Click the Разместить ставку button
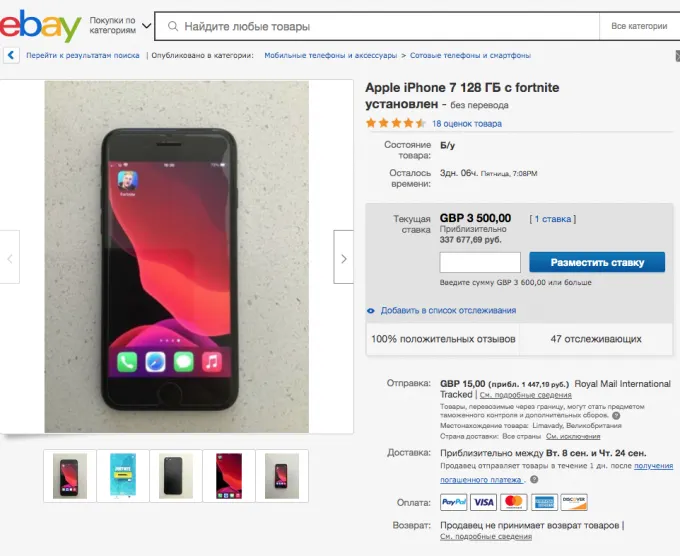The image size is (680, 556). point(596,263)
